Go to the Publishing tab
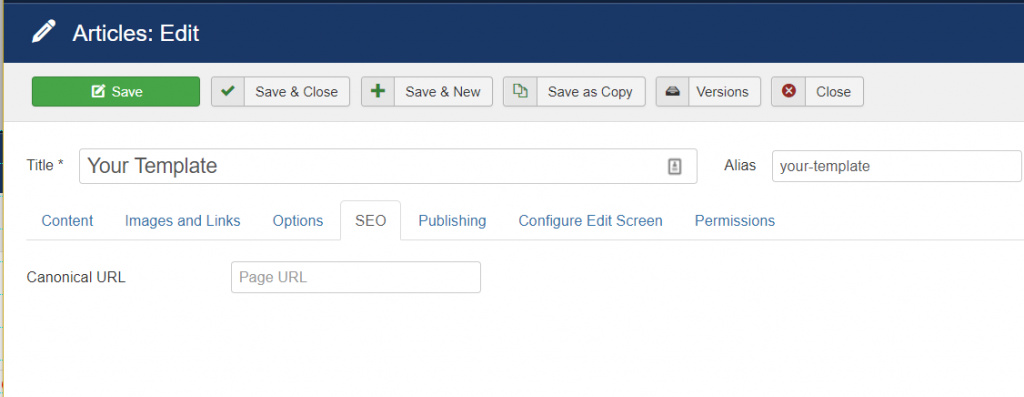The width and height of the screenshot is (1024, 397). (x=453, y=221)
